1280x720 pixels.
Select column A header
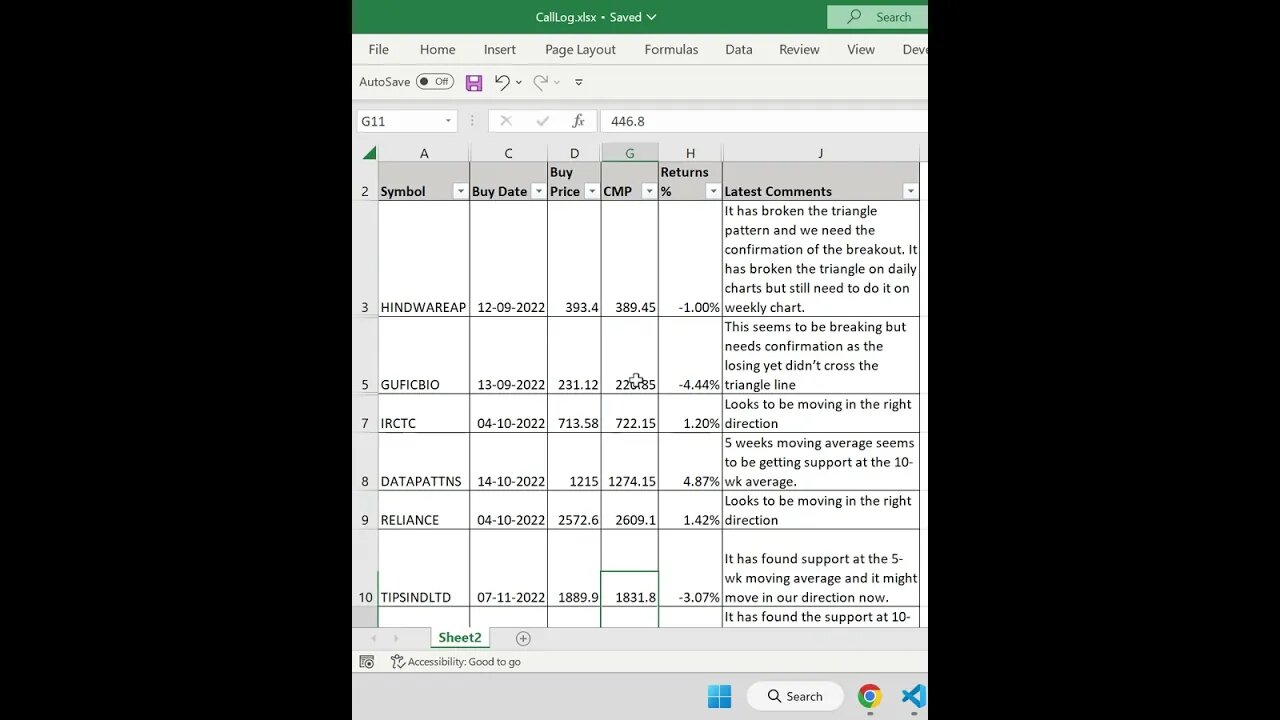pos(424,153)
